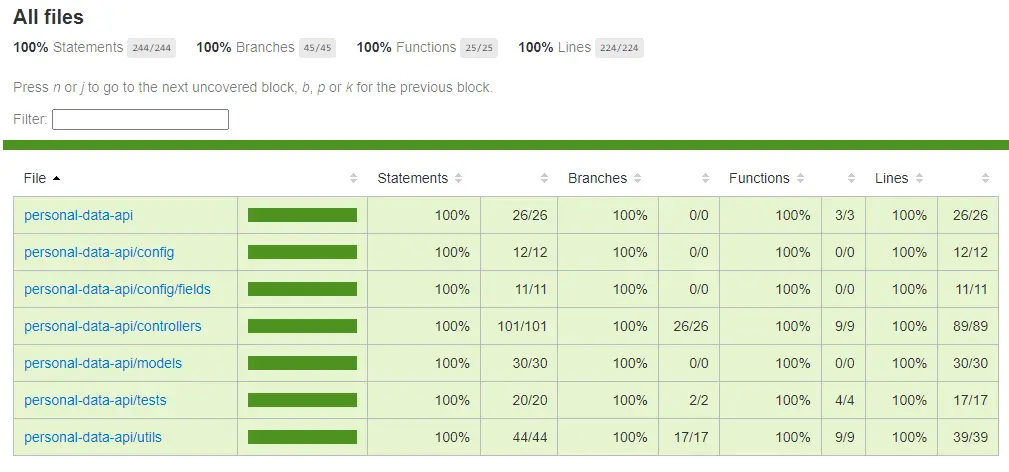Image resolution: width=1009 pixels, height=472 pixels.
Task: Click the controllers row coverage progress bar
Action: coord(302,326)
